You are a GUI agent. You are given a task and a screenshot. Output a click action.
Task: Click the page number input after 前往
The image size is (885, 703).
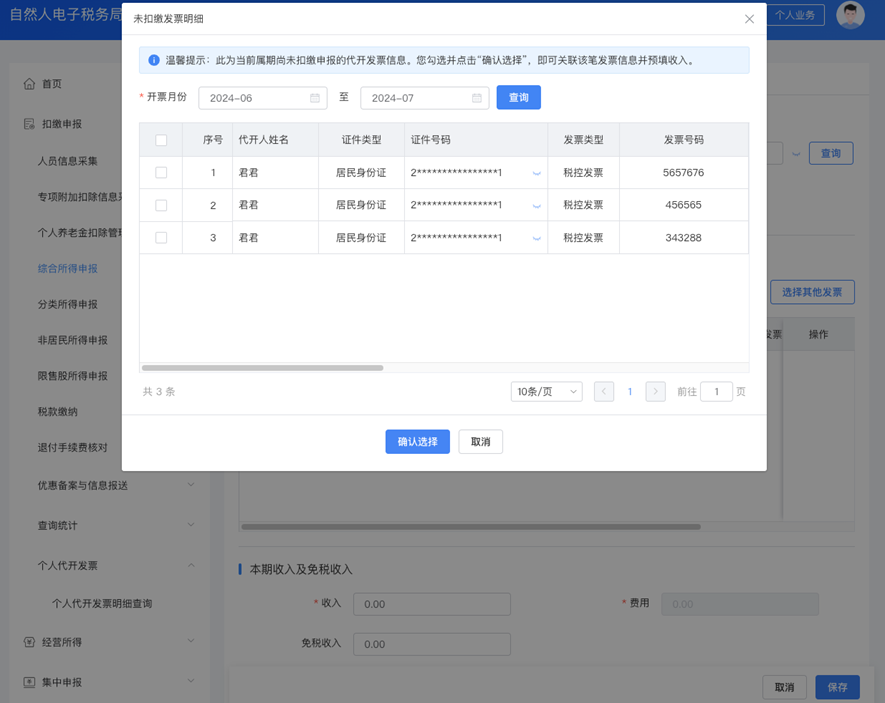pyautogui.click(x=716, y=391)
